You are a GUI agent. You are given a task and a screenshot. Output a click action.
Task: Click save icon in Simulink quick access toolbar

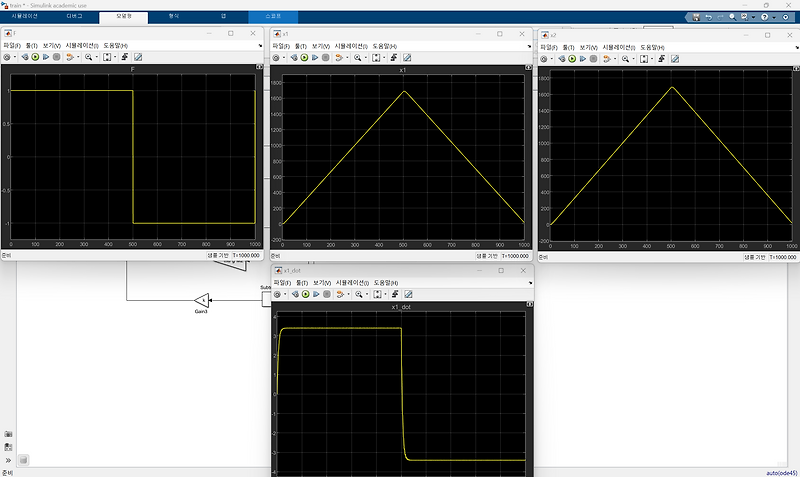click(696, 17)
